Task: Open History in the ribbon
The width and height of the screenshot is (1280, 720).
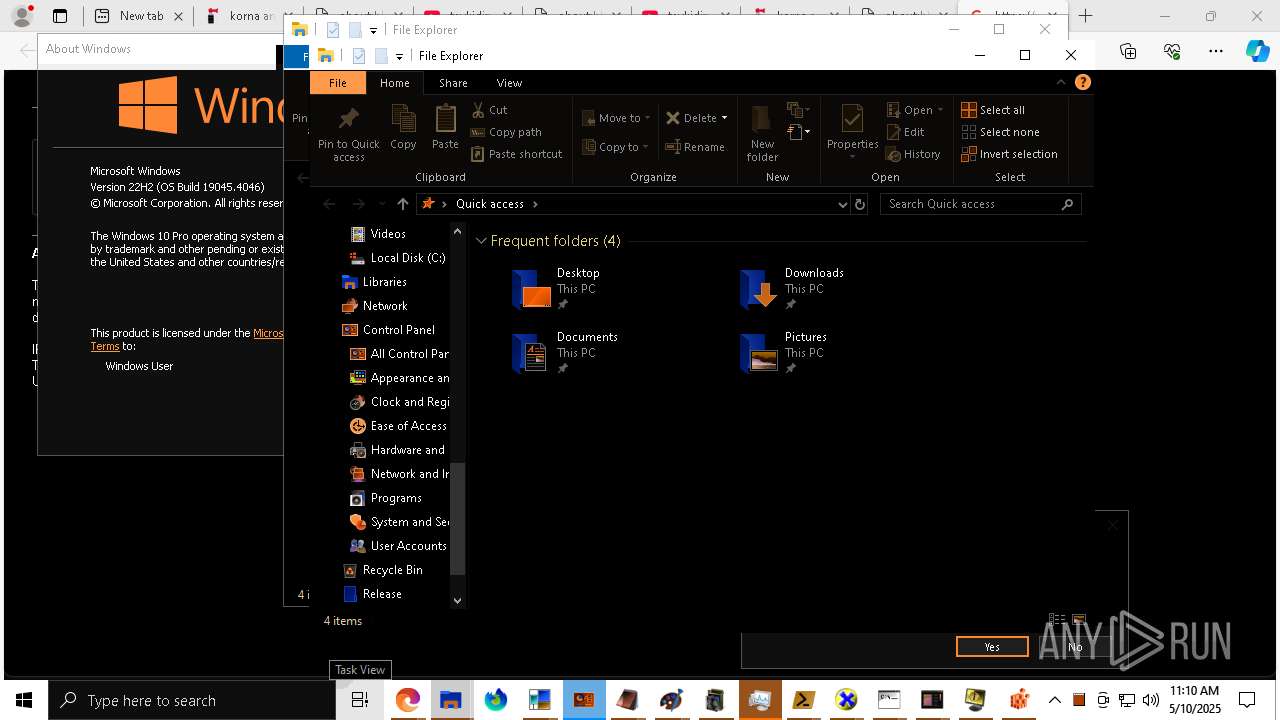Action: coord(914,154)
